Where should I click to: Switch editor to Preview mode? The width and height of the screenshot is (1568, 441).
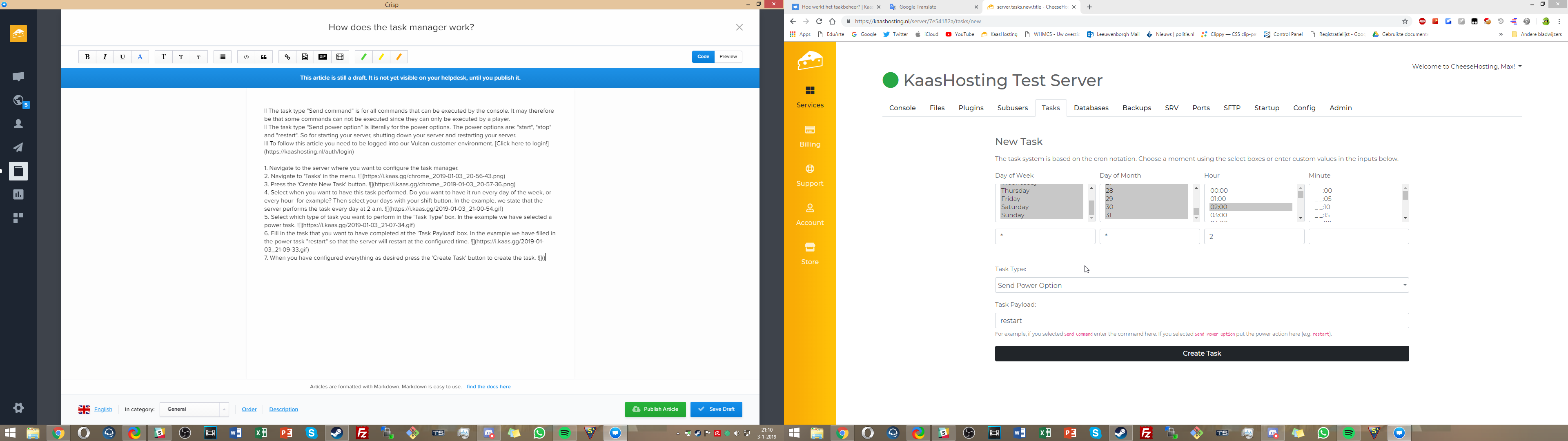[x=728, y=57]
